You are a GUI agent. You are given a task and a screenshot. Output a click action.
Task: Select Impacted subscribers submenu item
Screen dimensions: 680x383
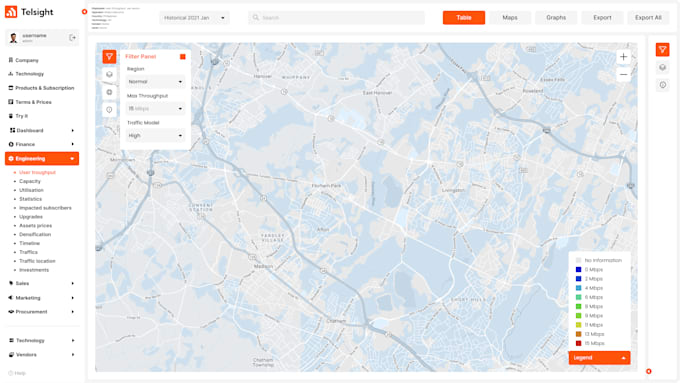(x=45, y=208)
